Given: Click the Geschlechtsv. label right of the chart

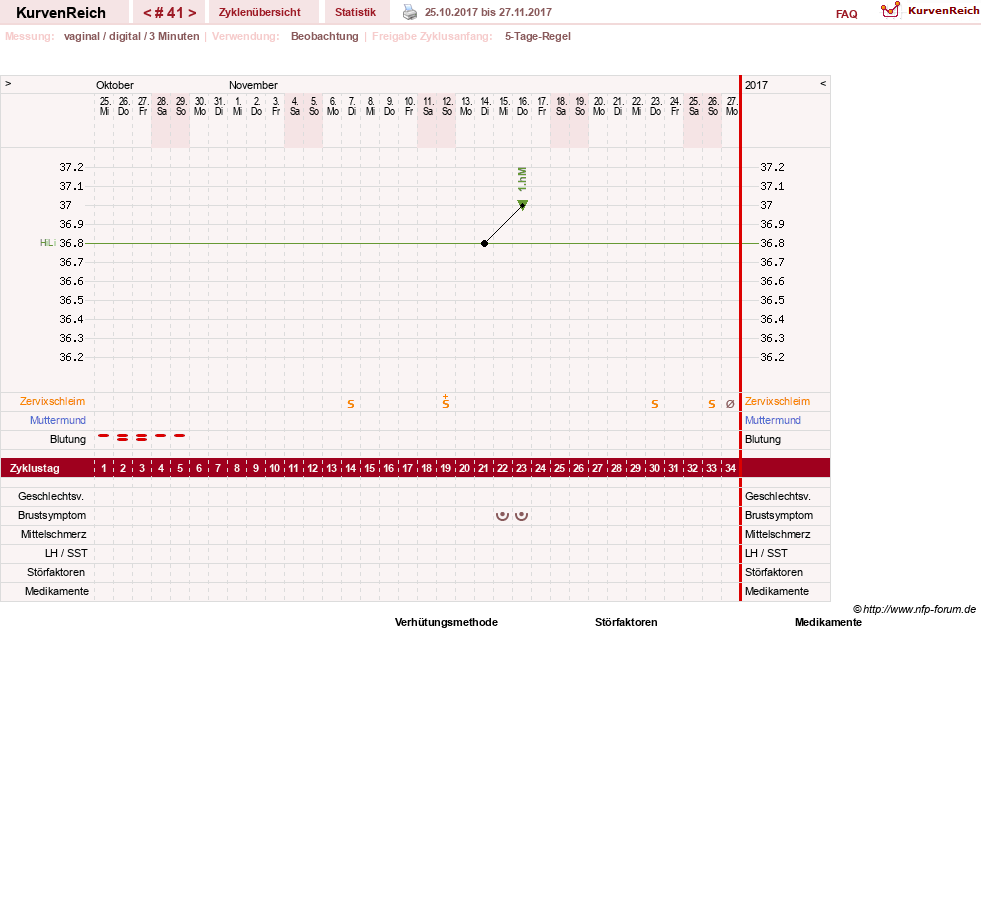Looking at the screenshot, I should click(x=778, y=497).
